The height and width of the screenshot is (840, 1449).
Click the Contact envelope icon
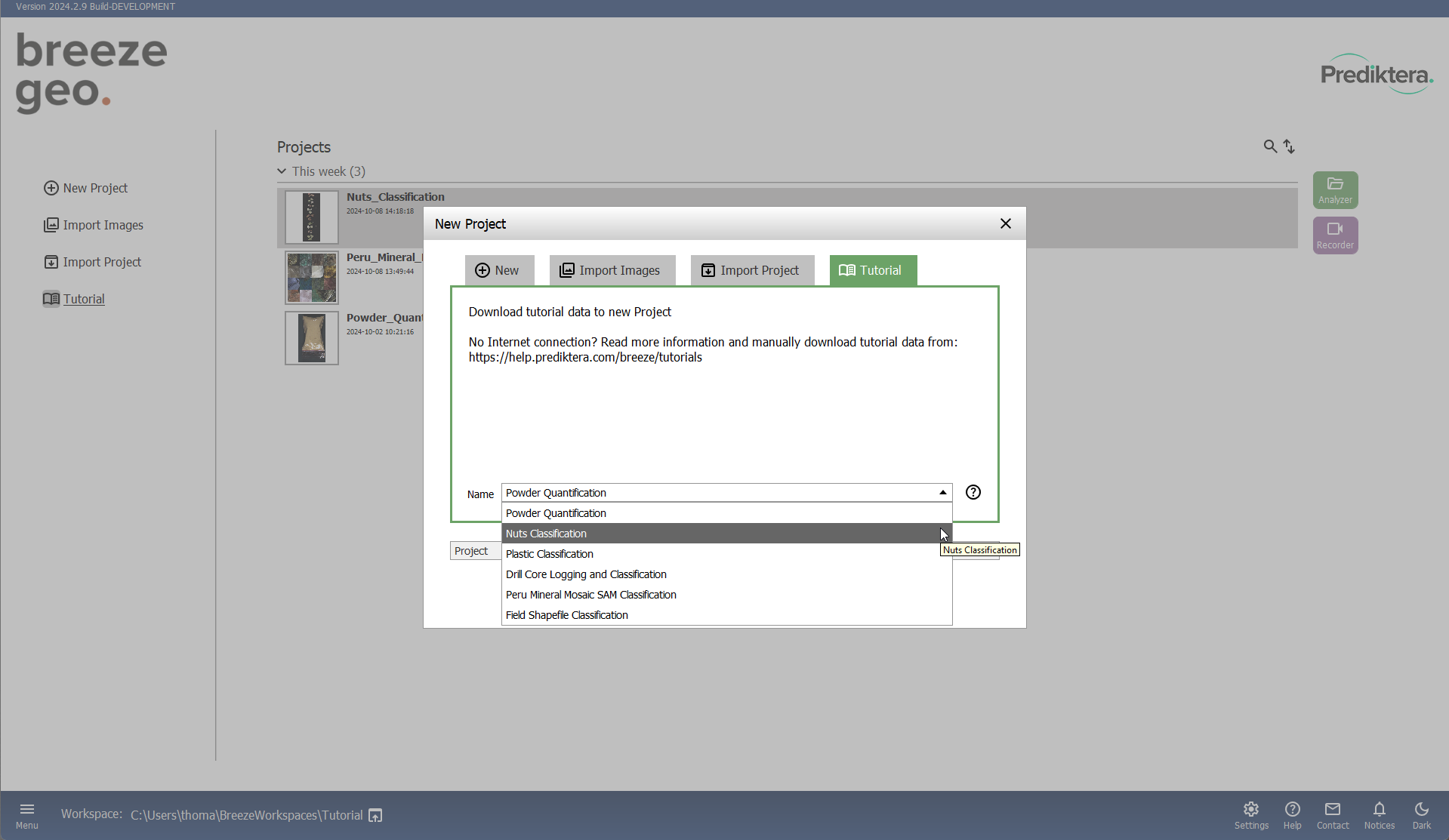[x=1332, y=814]
